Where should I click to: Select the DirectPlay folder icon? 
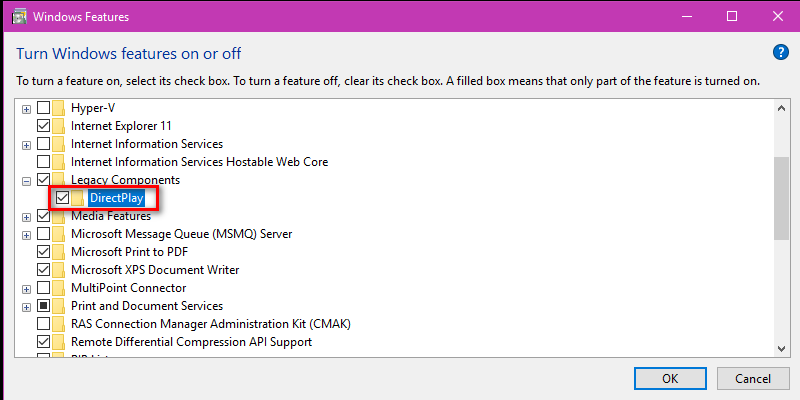click(x=78, y=198)
